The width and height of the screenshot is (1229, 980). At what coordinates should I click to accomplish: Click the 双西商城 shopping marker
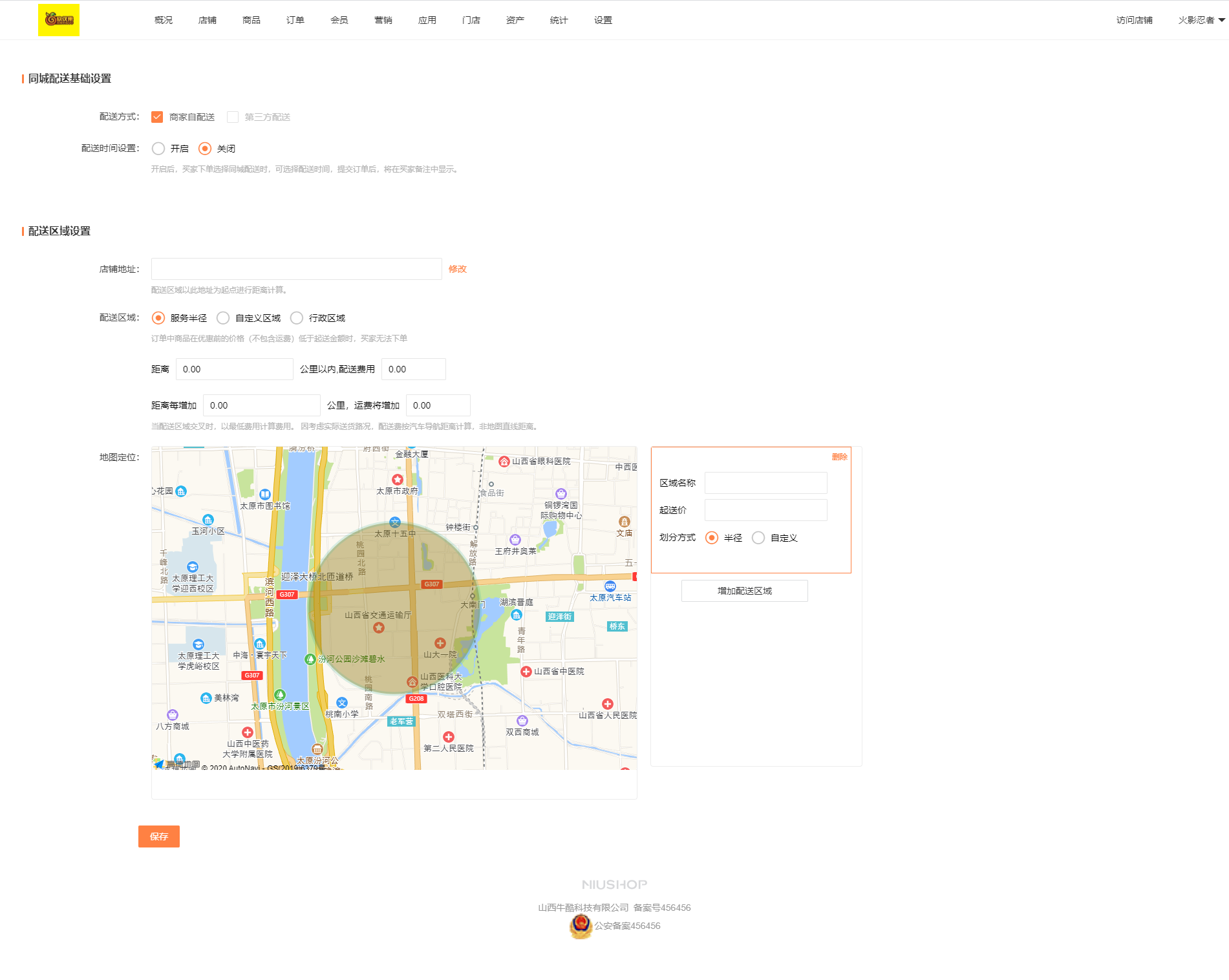tap(522, 721)
